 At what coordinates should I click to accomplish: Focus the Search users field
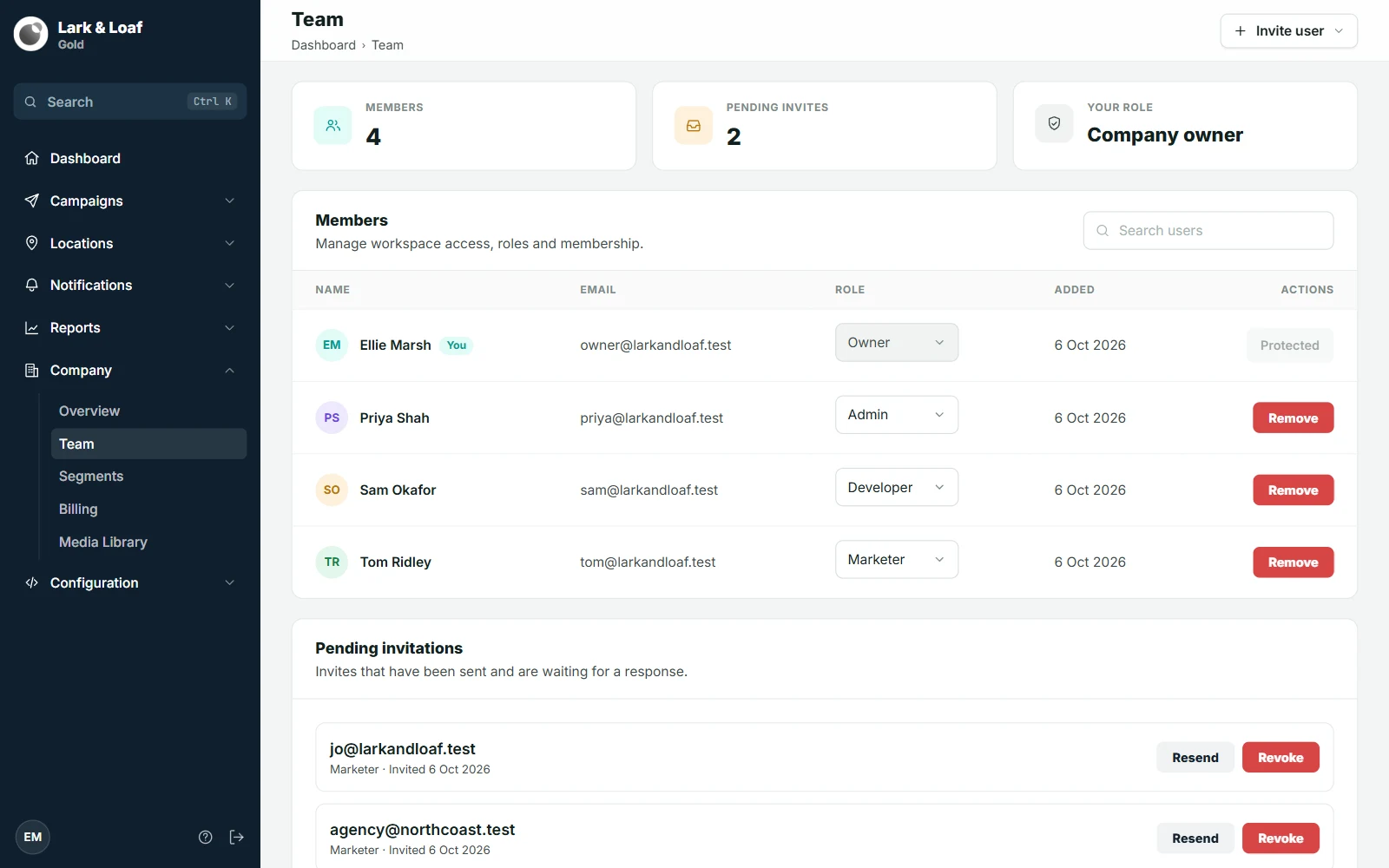[1208, 230]
